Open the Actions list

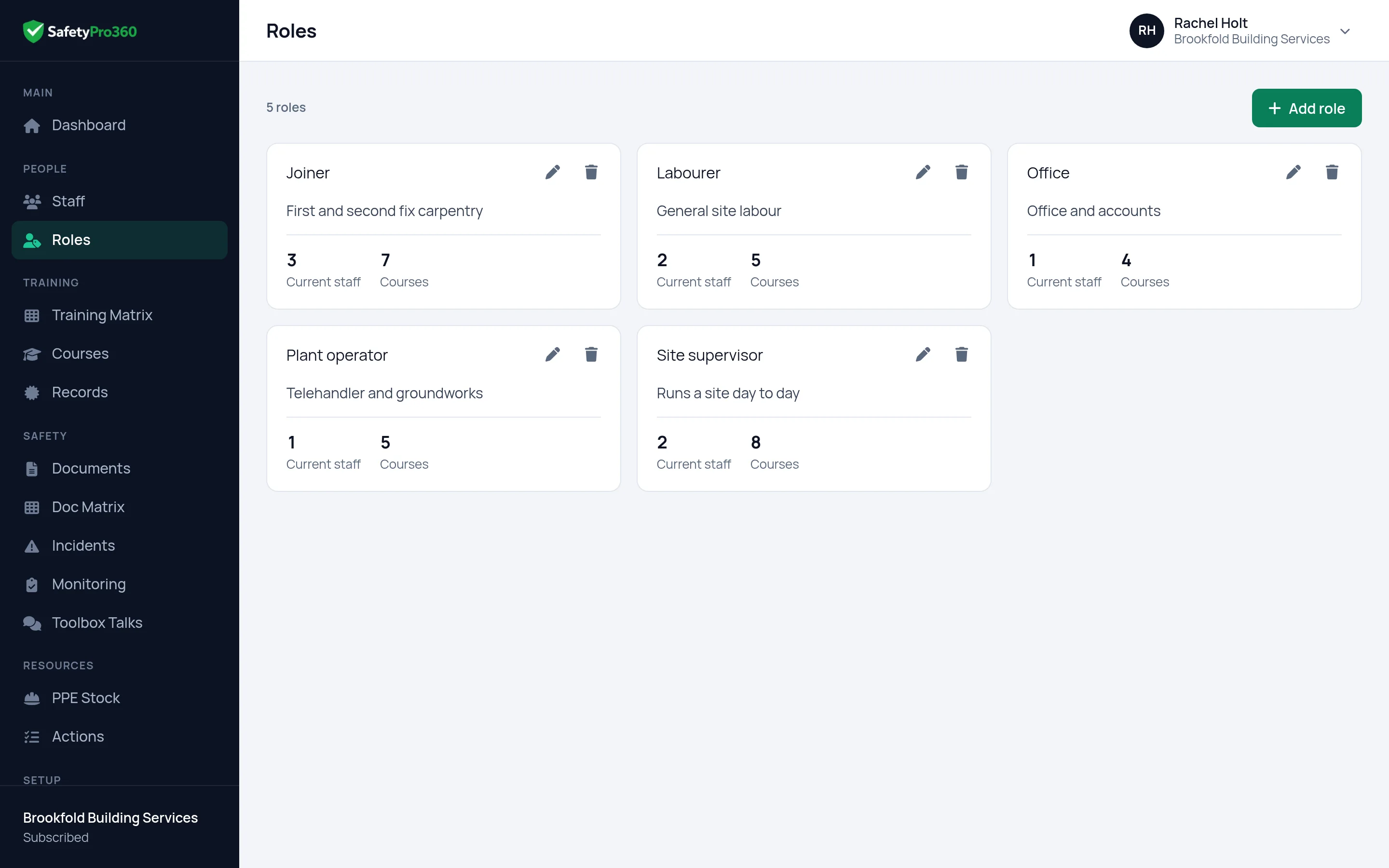pyautogui.click(x=120, y=736)
